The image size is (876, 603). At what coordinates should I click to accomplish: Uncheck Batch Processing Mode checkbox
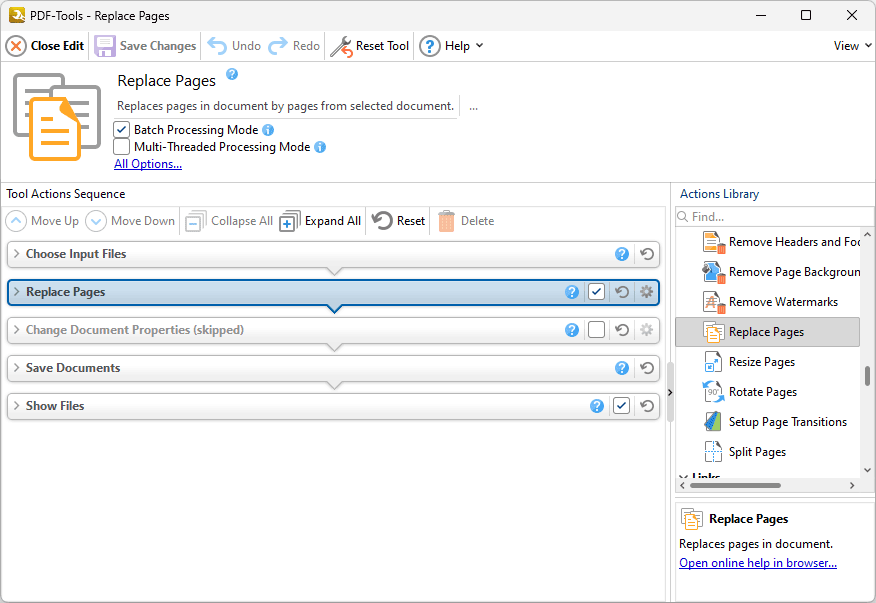[x=121, y=130]
